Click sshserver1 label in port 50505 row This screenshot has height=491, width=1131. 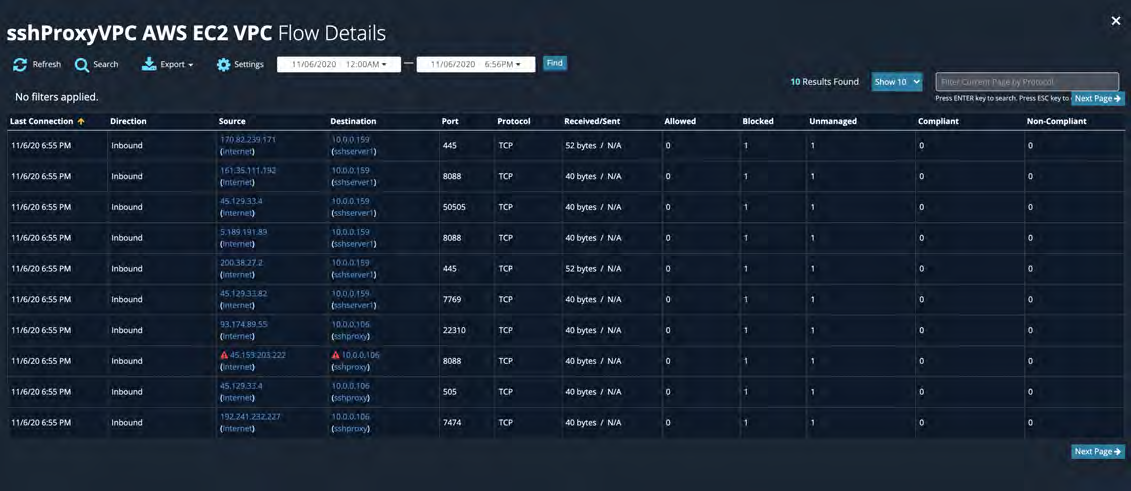(353, 213)
